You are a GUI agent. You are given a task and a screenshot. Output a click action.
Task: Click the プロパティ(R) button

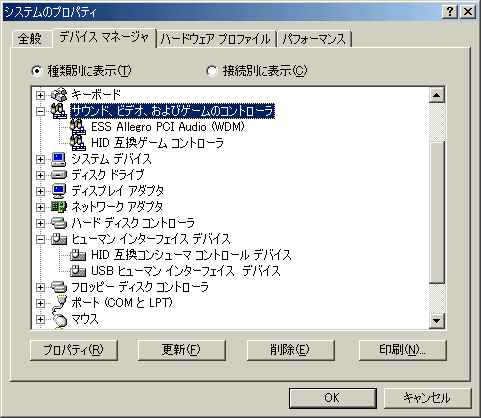[x=74, y=350]
